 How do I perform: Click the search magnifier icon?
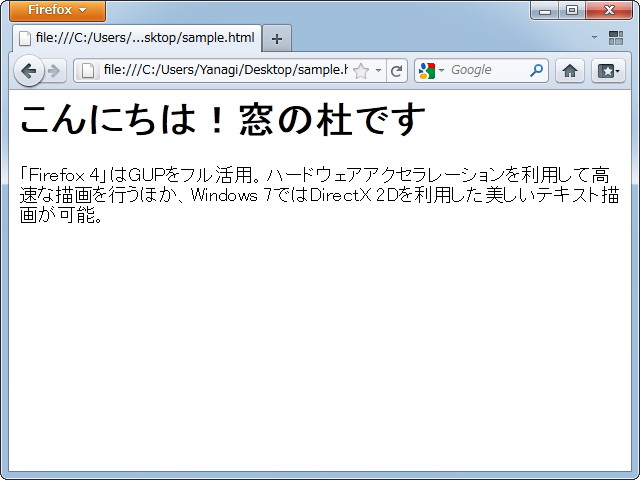click(537, 70)
